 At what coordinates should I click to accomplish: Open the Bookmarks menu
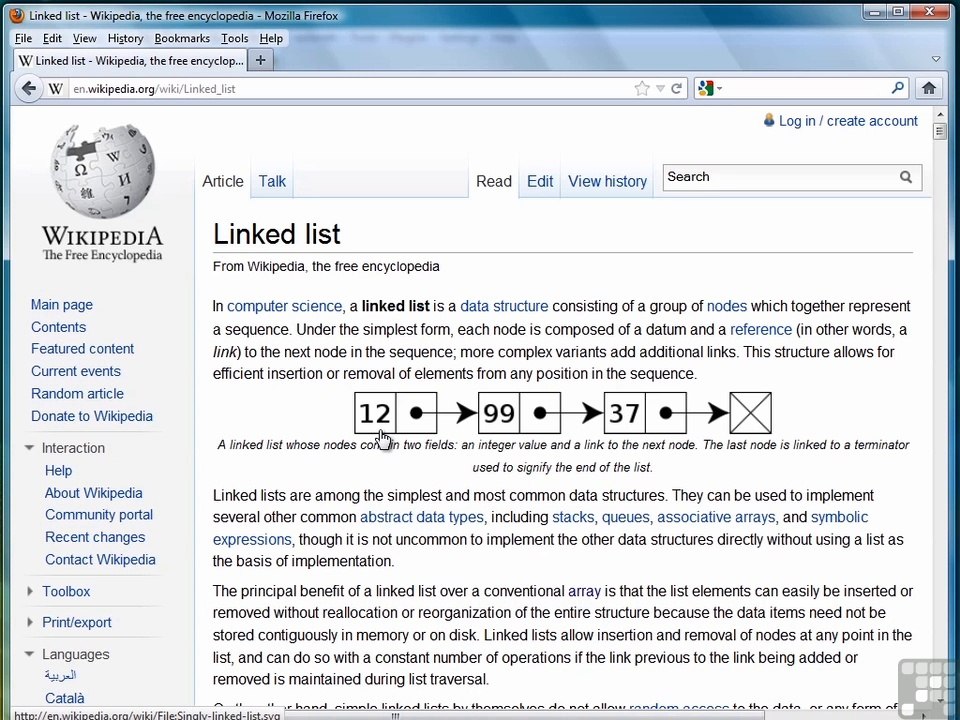(182, 39)
